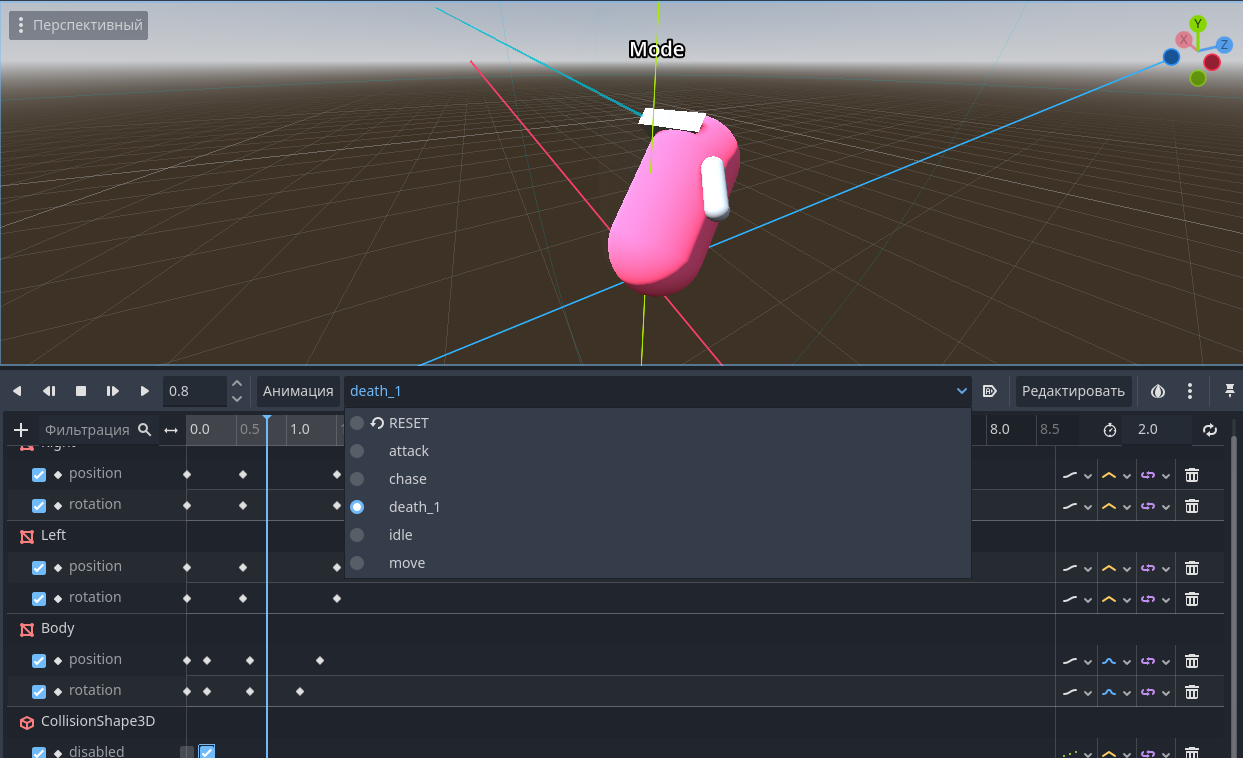Stop animation playback
The width and height of the screenshot is (1243, 758).
(81, 391)
